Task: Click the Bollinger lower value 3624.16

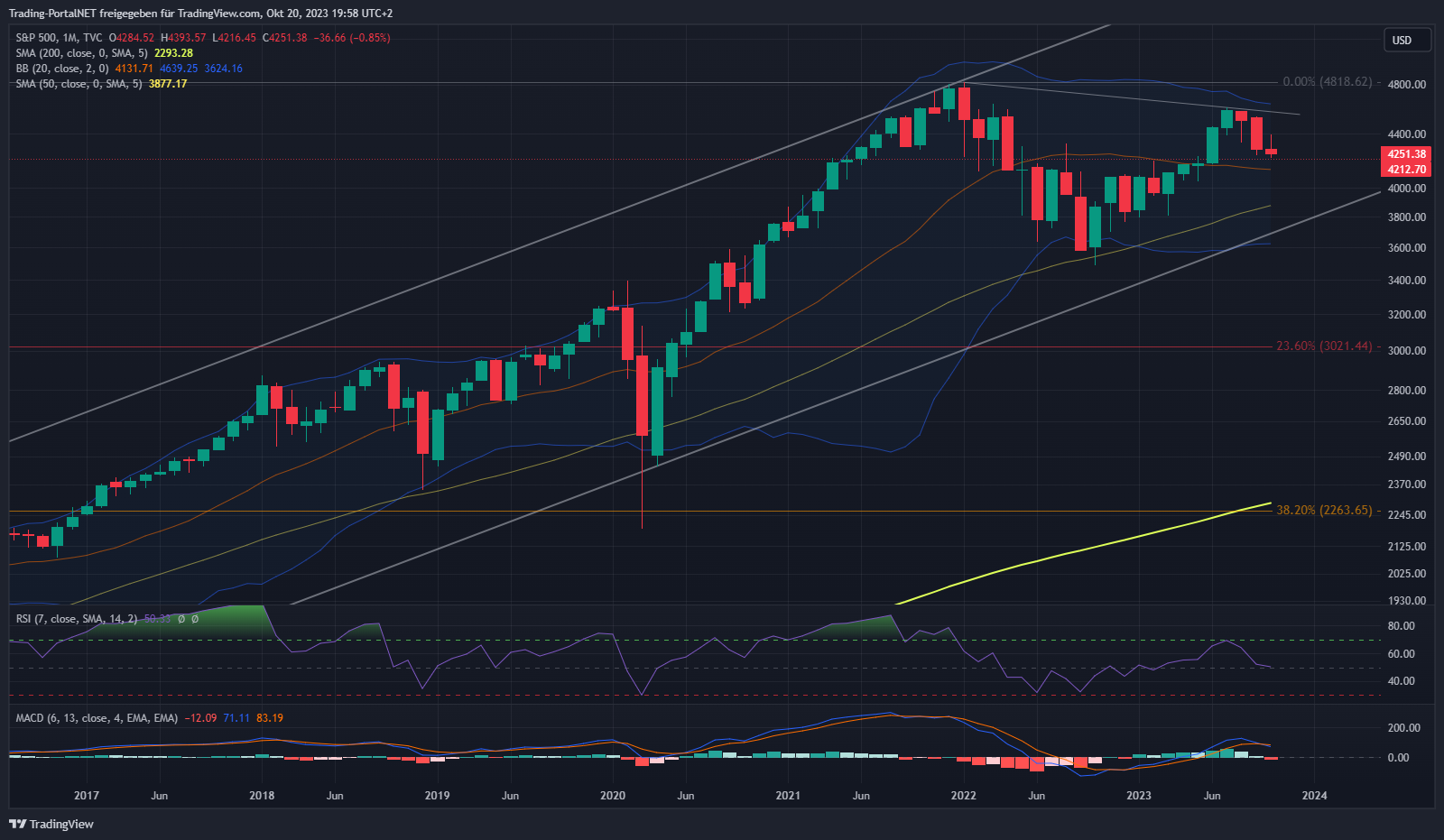Action: click(x=223, y=69)
